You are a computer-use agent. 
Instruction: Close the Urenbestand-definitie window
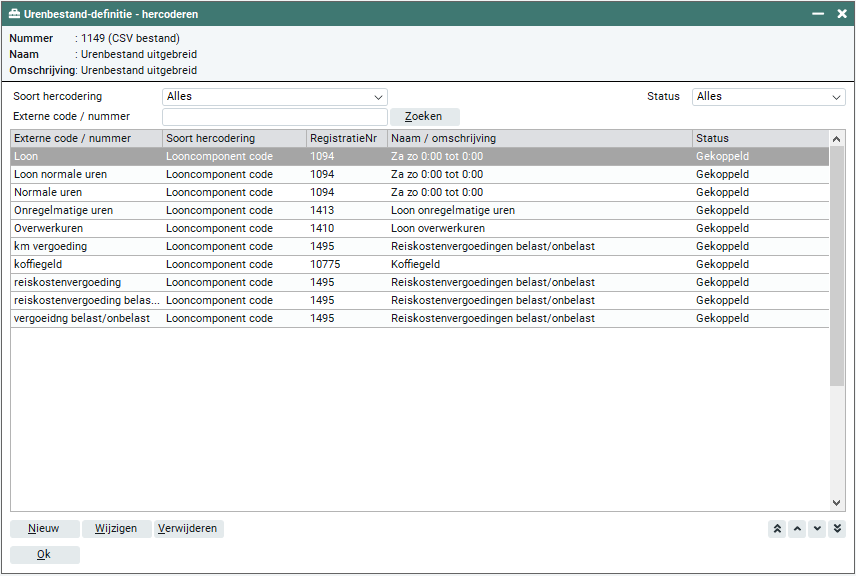pyautogui.click(x=842, y=14)
